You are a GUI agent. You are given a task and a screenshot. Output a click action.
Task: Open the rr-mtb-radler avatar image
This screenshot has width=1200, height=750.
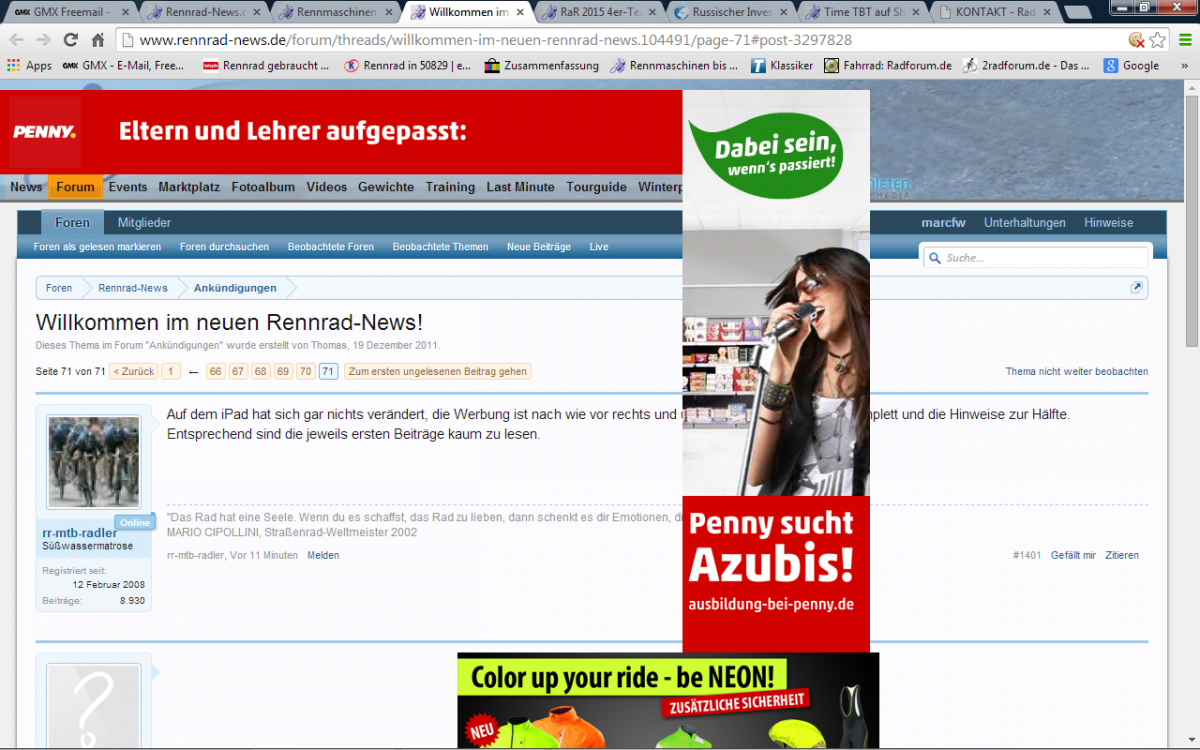pos(94,463)
